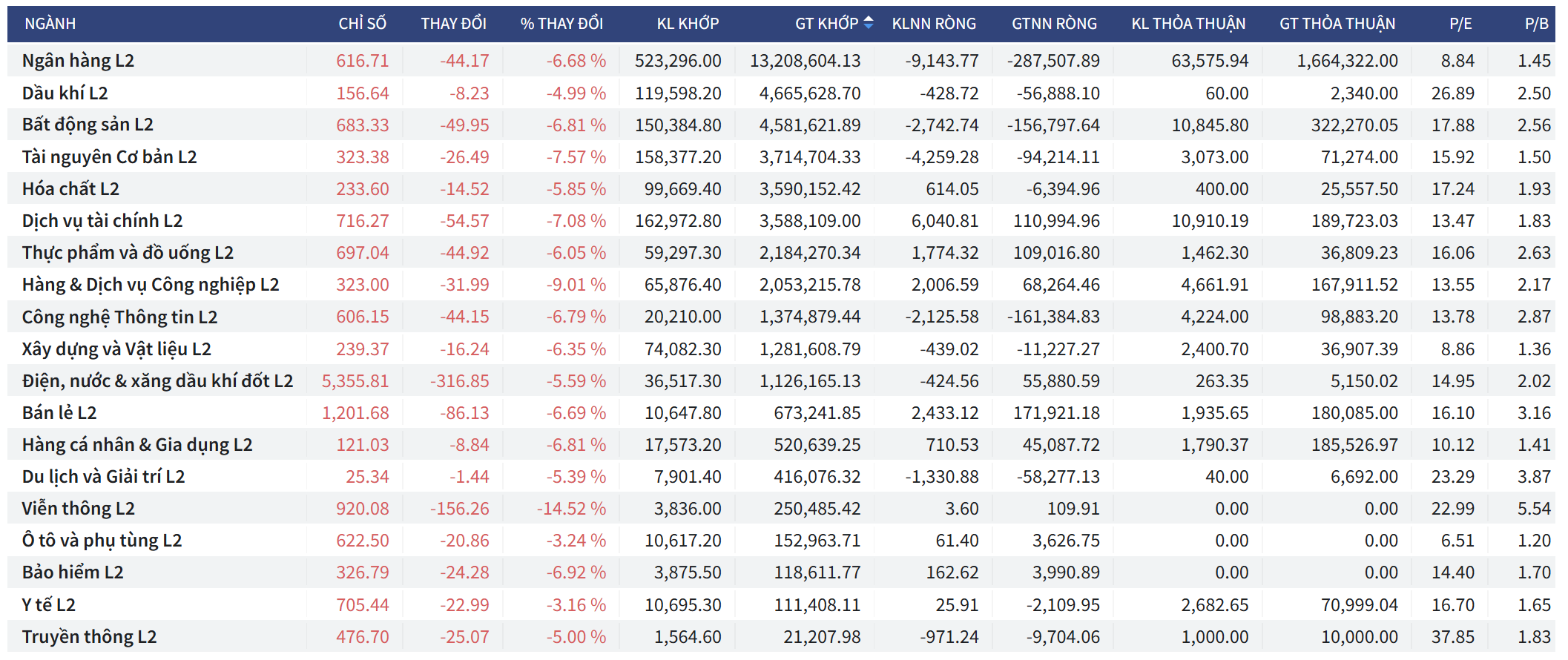Click Dầu khí L2 index value 156.64
1568x660 pixels.
pos(362,93)
